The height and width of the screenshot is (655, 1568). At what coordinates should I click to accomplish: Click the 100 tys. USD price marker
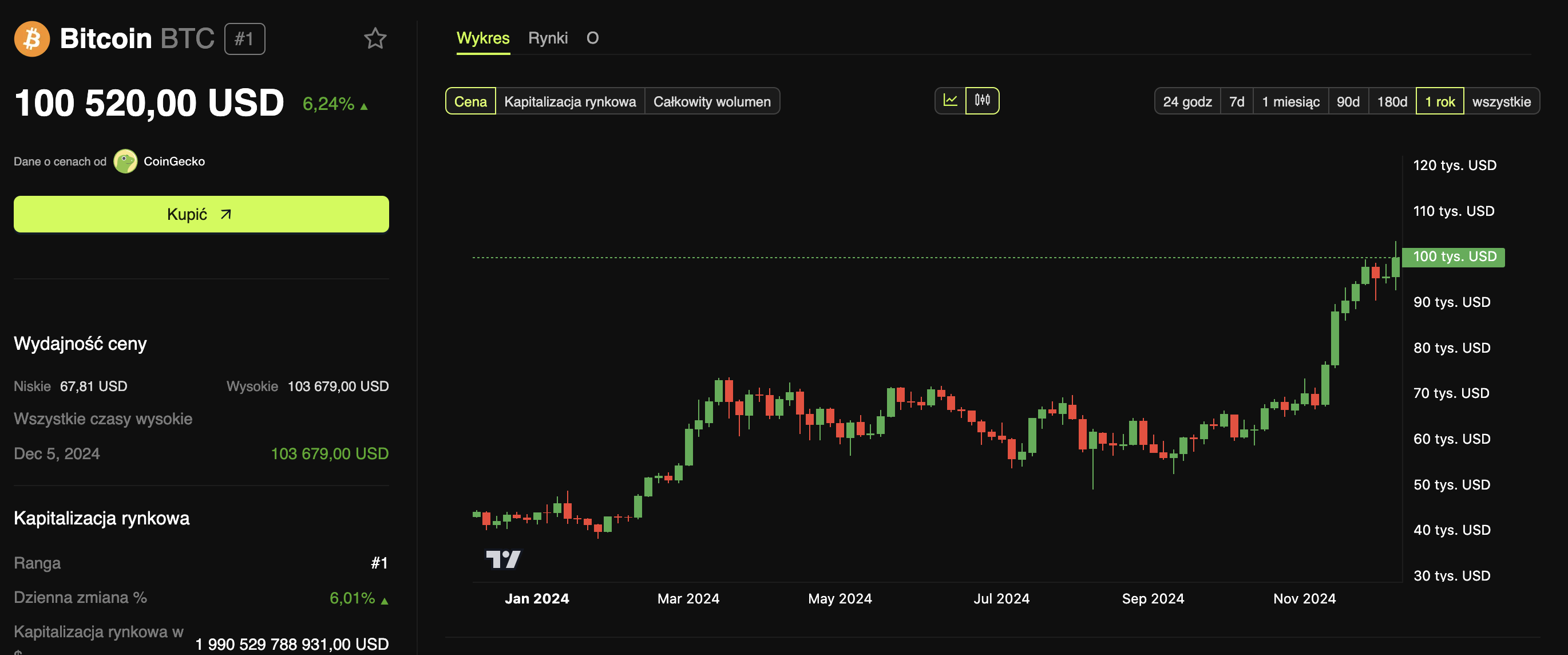pyautogui.click(x=1454, y=257)
